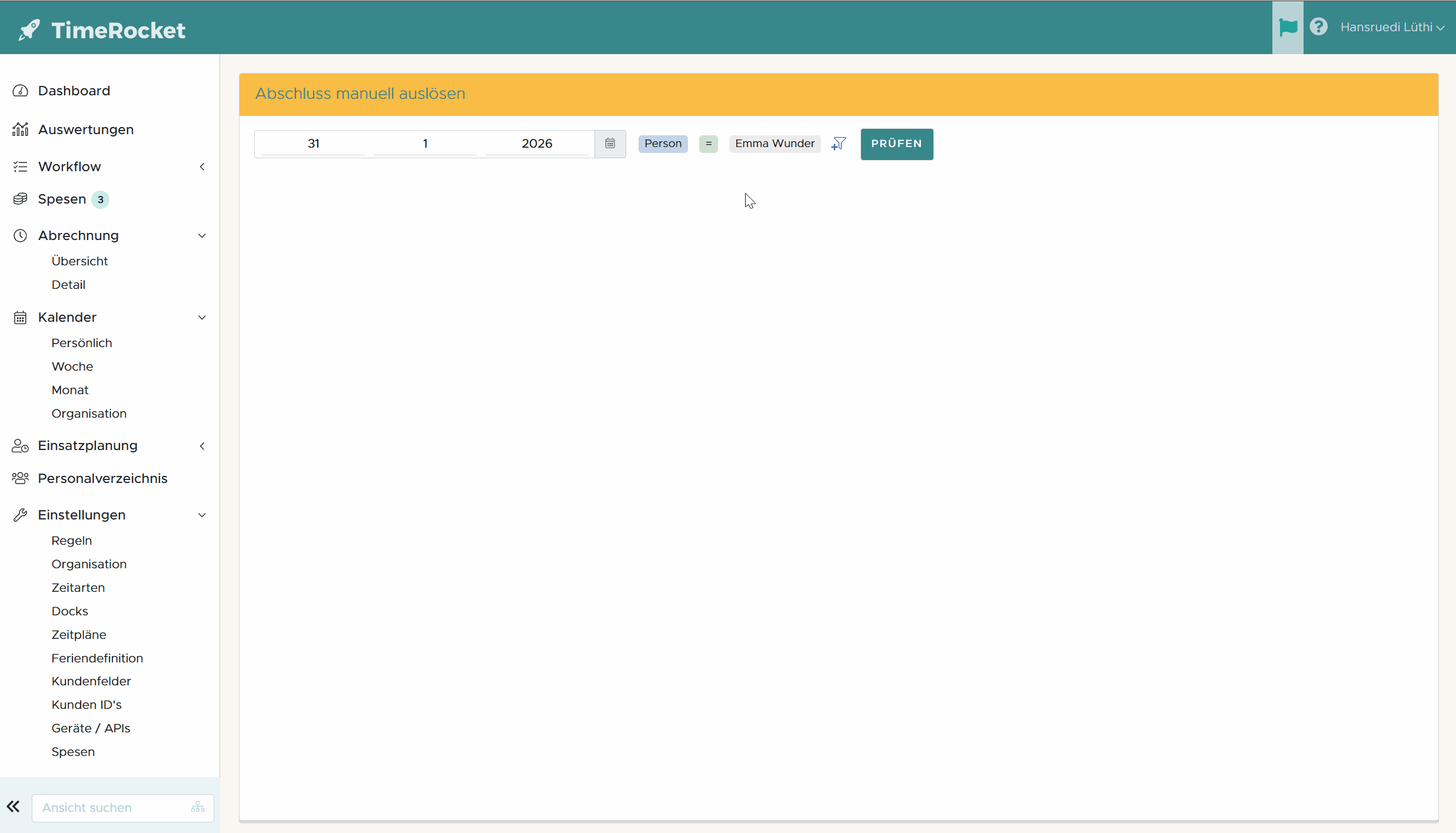
Task: Open Hansruedi Lüthi user dropdown
Action: [x=1392, y=27]
